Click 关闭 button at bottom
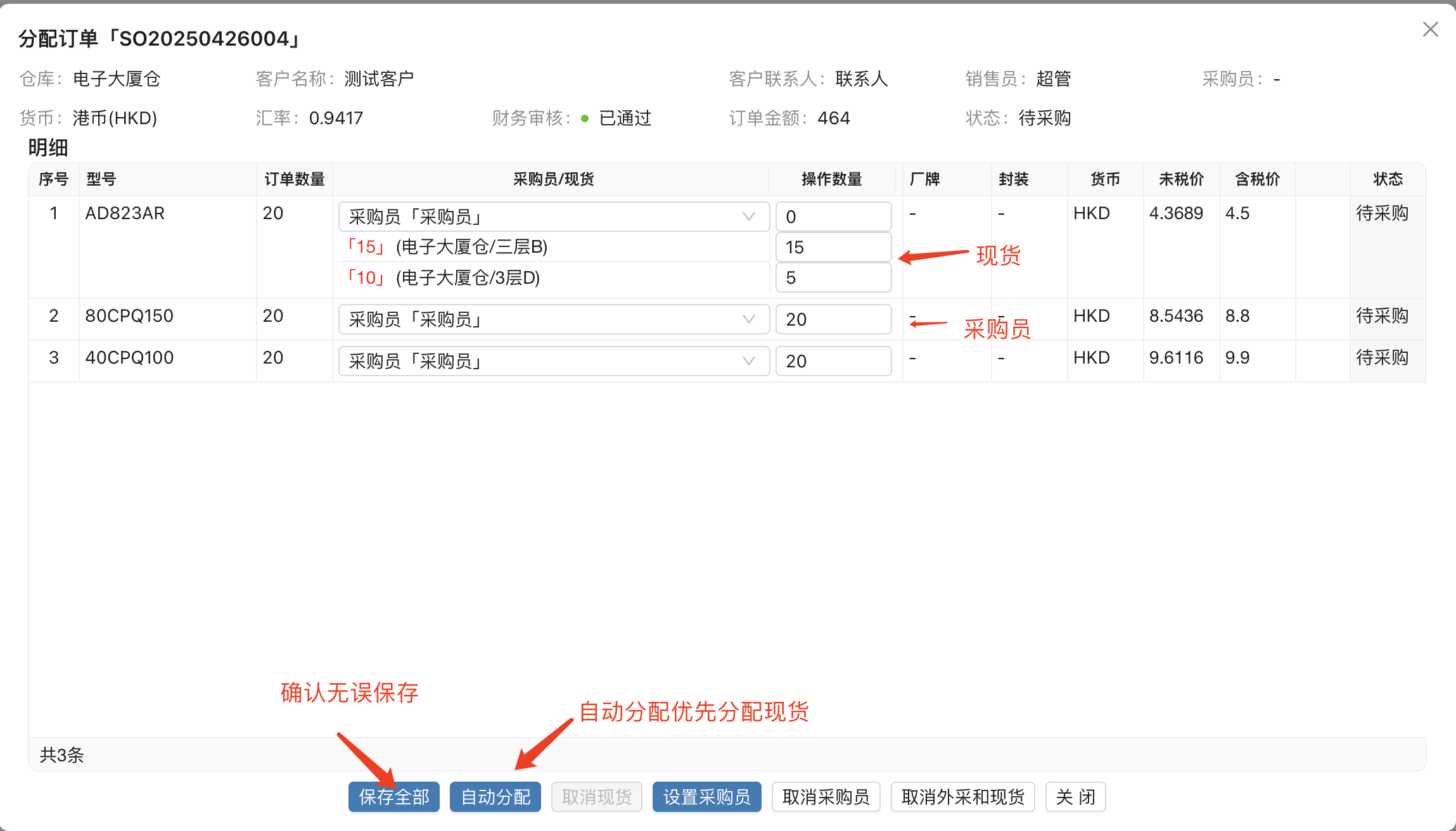The image size is (1456, 831). [x=1075, y=797]
